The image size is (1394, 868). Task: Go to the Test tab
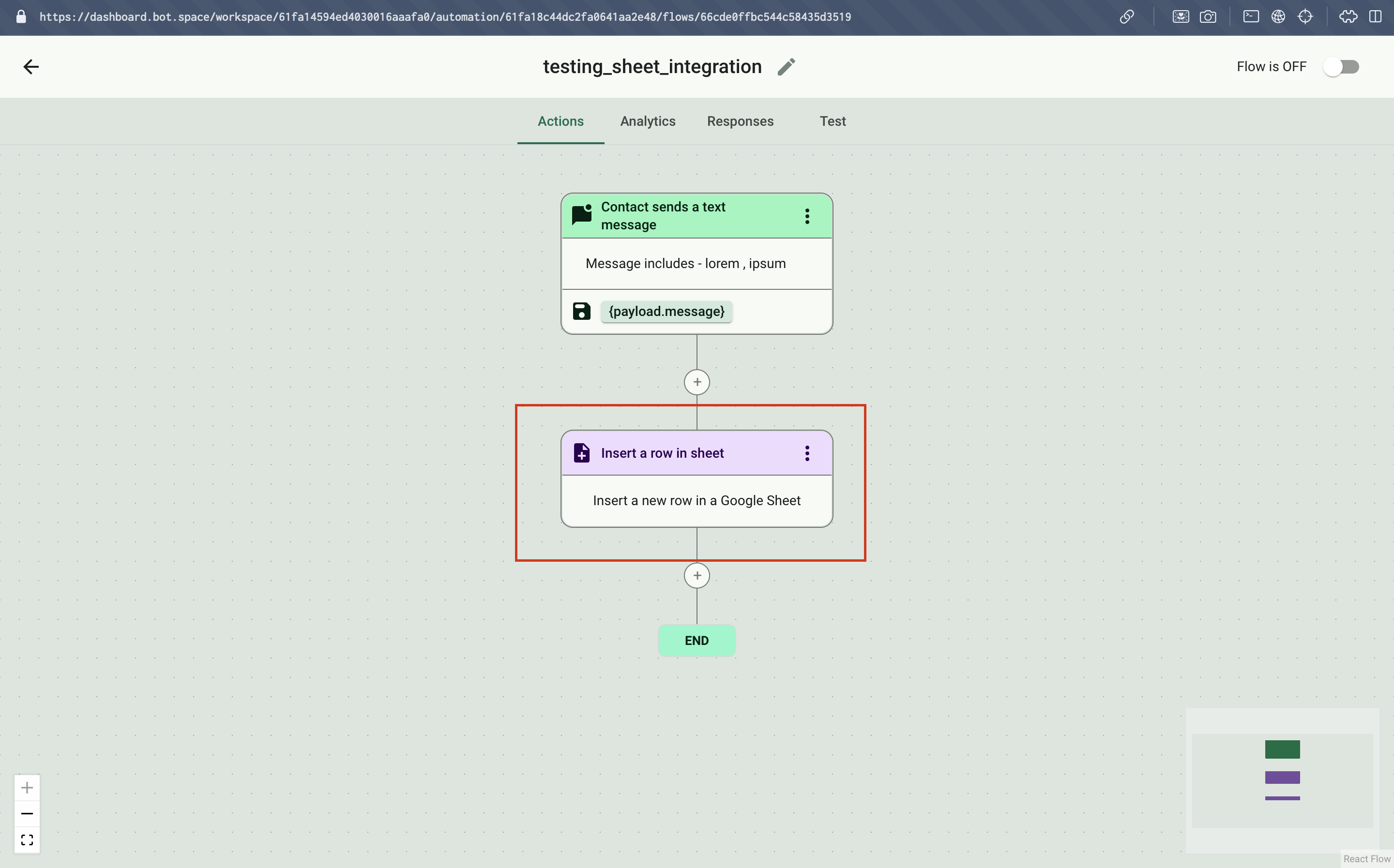833,121
